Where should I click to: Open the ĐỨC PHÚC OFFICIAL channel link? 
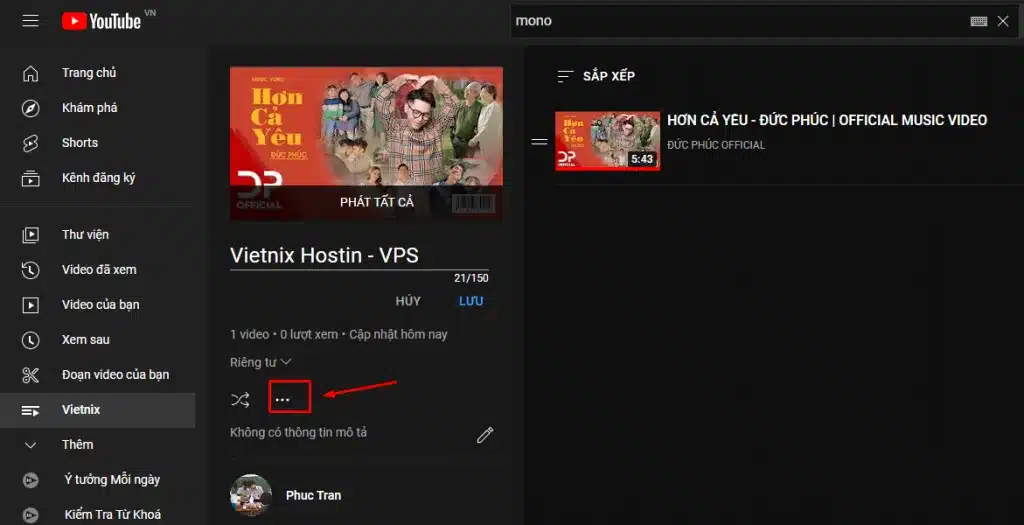click(x=716, y=145)
